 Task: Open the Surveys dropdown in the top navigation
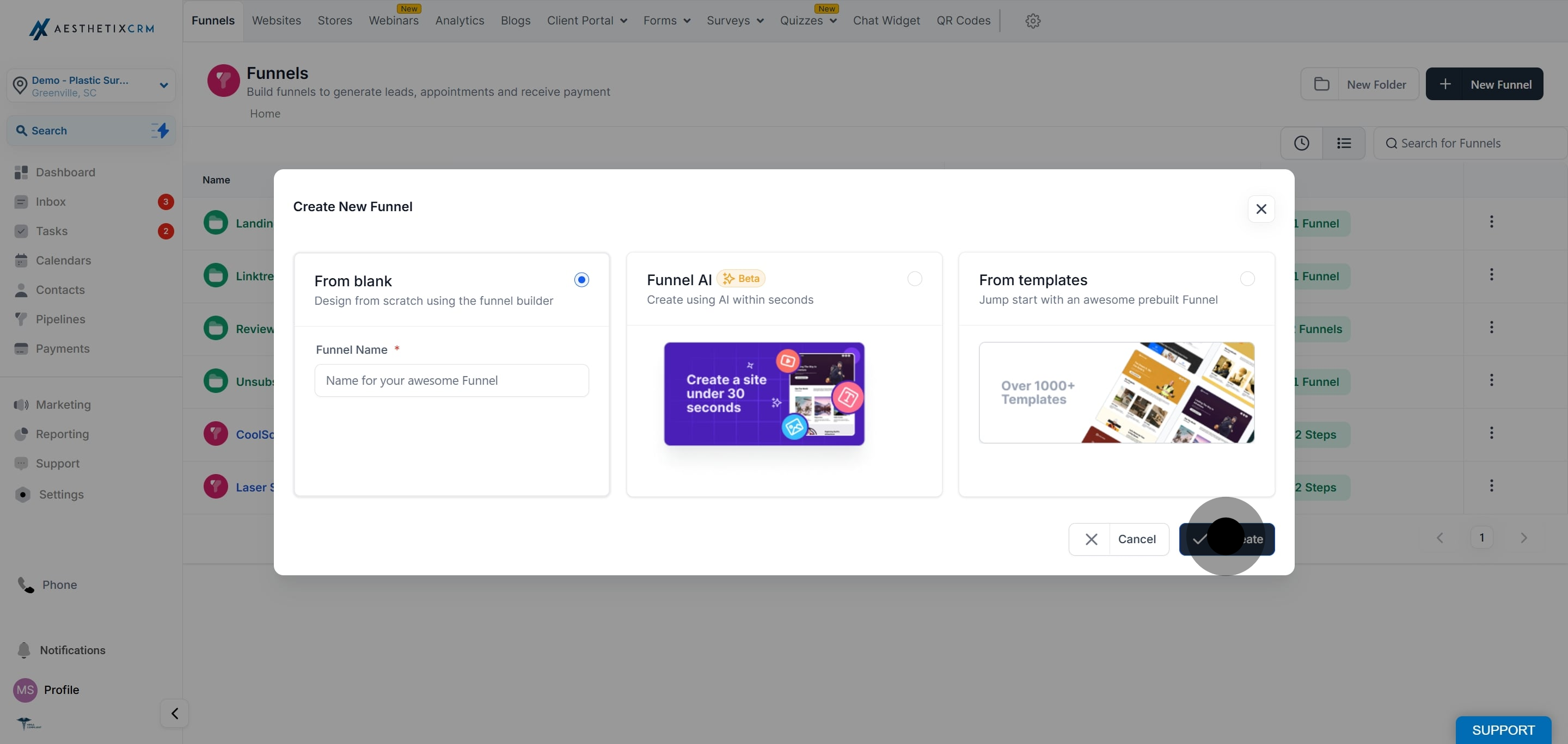pyautogui.click(x=734, y=21)
